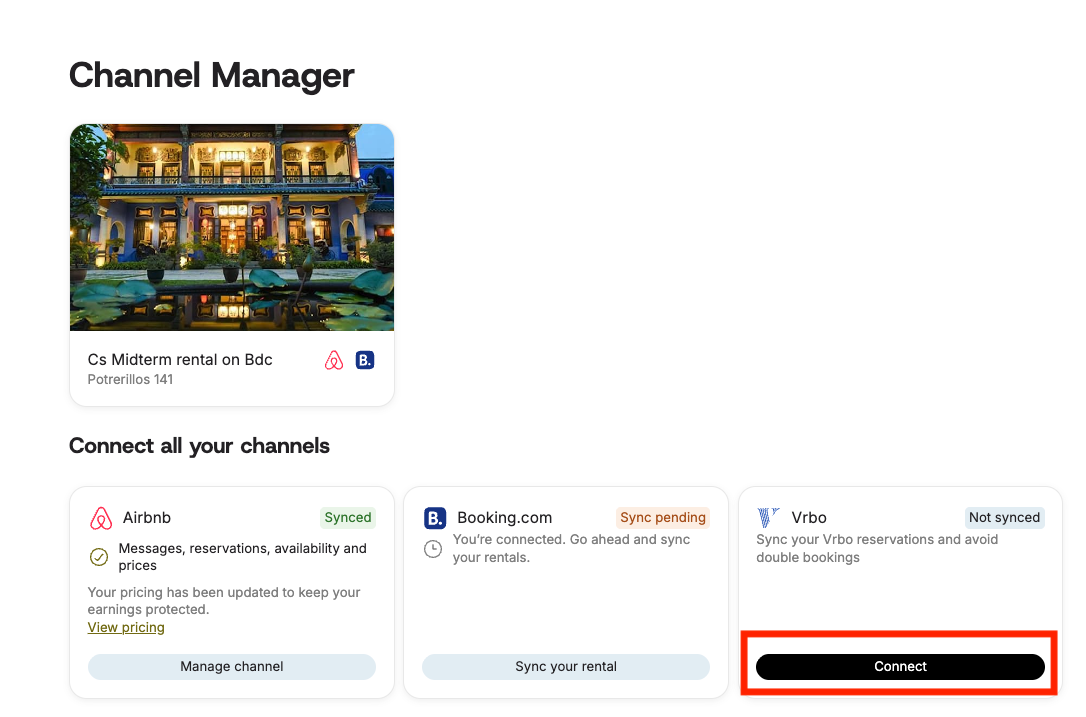Click the Not synced status badge
This screenshot has width=1086, height=717.
coord(1004,518)
